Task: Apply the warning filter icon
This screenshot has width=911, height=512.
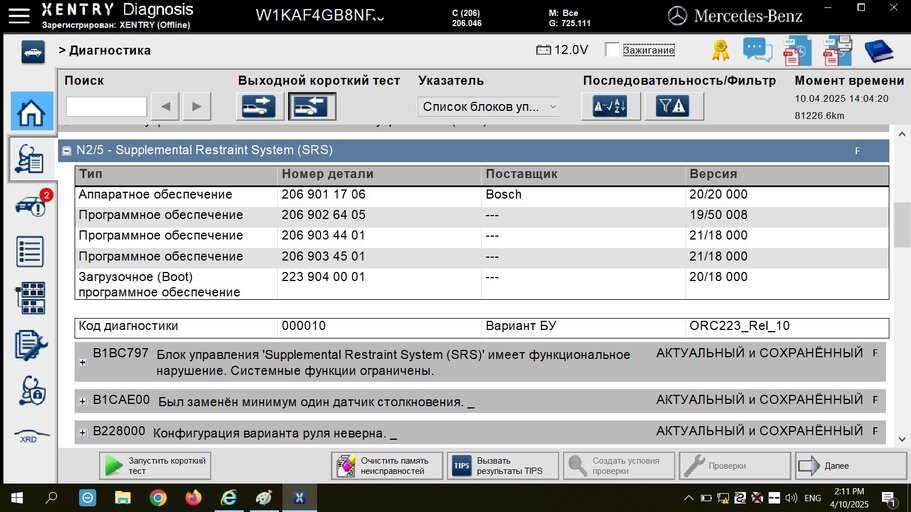Action: coord(673,106)
